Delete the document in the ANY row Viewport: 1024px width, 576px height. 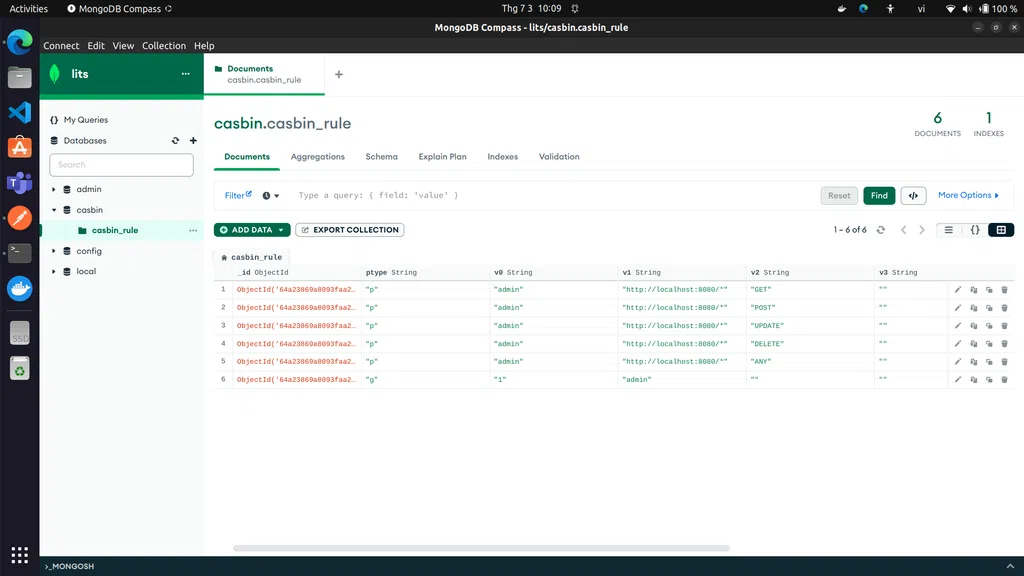(1005, 361)
